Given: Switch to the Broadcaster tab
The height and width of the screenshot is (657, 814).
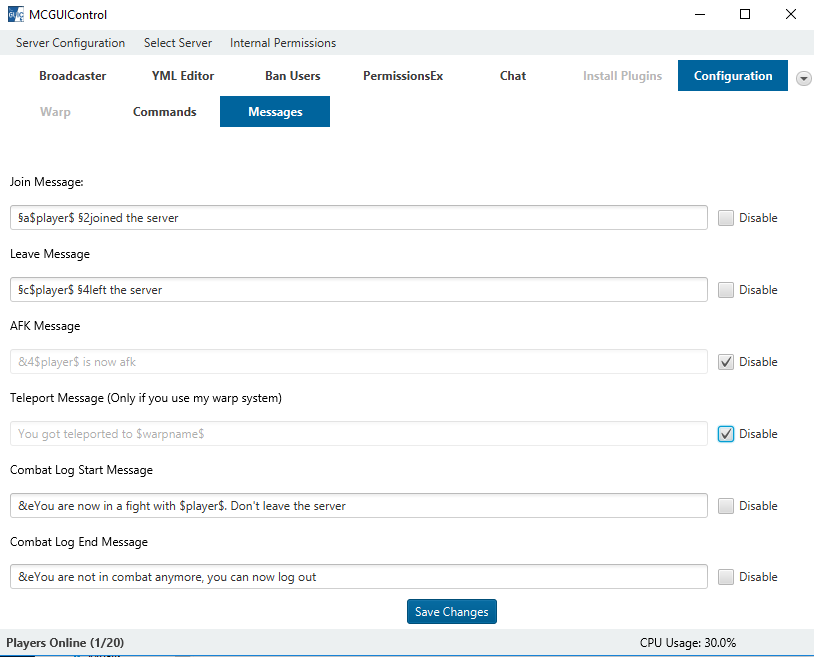Looking at the screenshot, I should coord(73,76).
